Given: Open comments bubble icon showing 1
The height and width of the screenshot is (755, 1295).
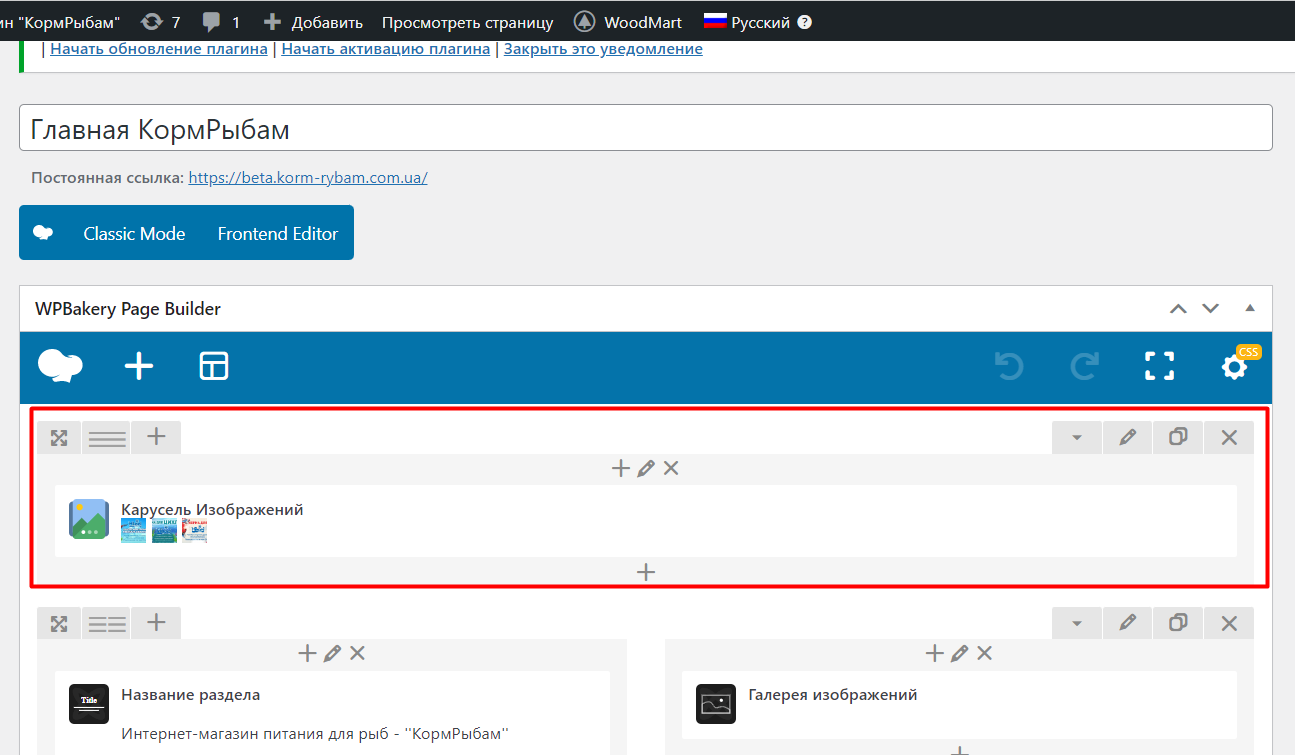Looking at the screenshot, I should click(x=220, y=22).
